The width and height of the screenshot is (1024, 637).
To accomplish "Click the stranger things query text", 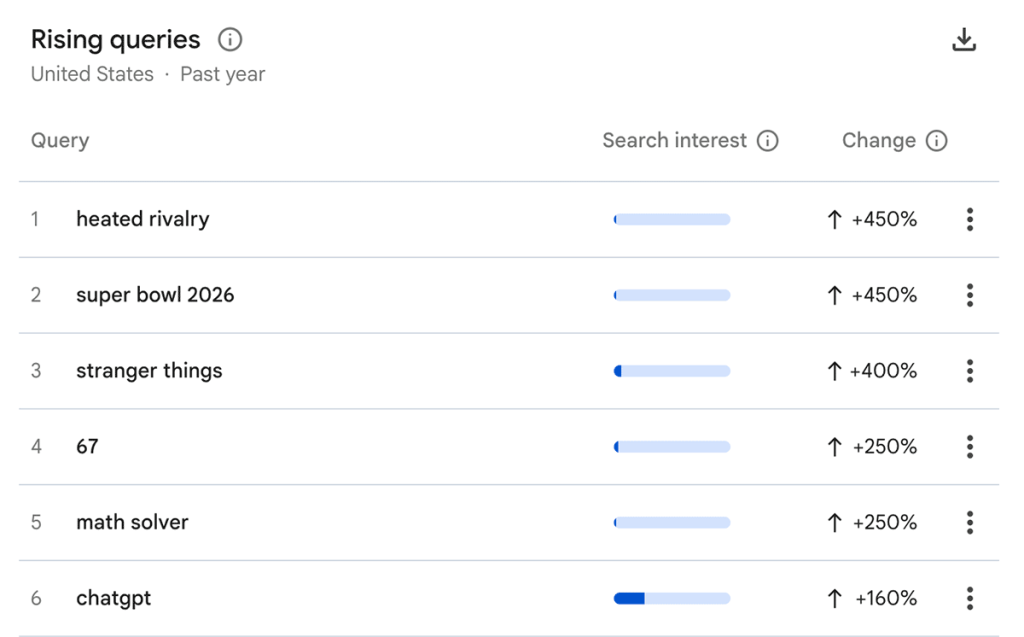I will (x=149, y=371).
